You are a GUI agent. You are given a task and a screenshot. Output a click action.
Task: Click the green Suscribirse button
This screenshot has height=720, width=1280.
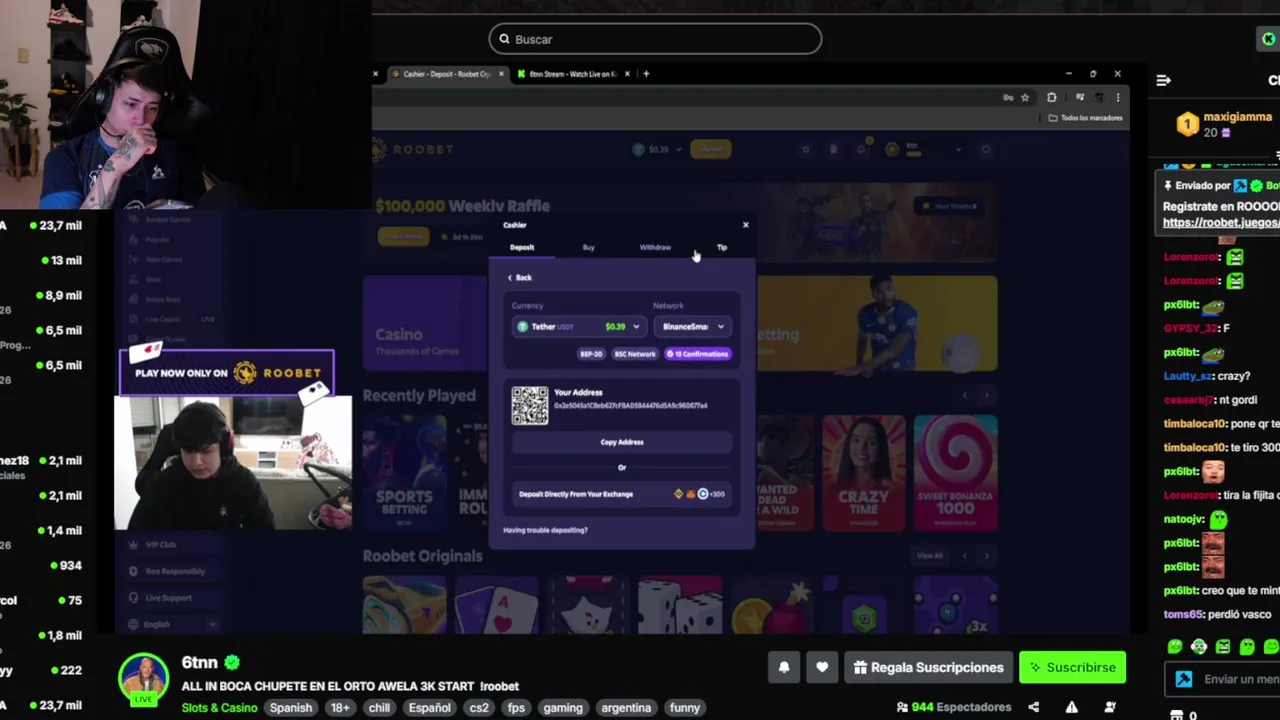(1073, 667)
